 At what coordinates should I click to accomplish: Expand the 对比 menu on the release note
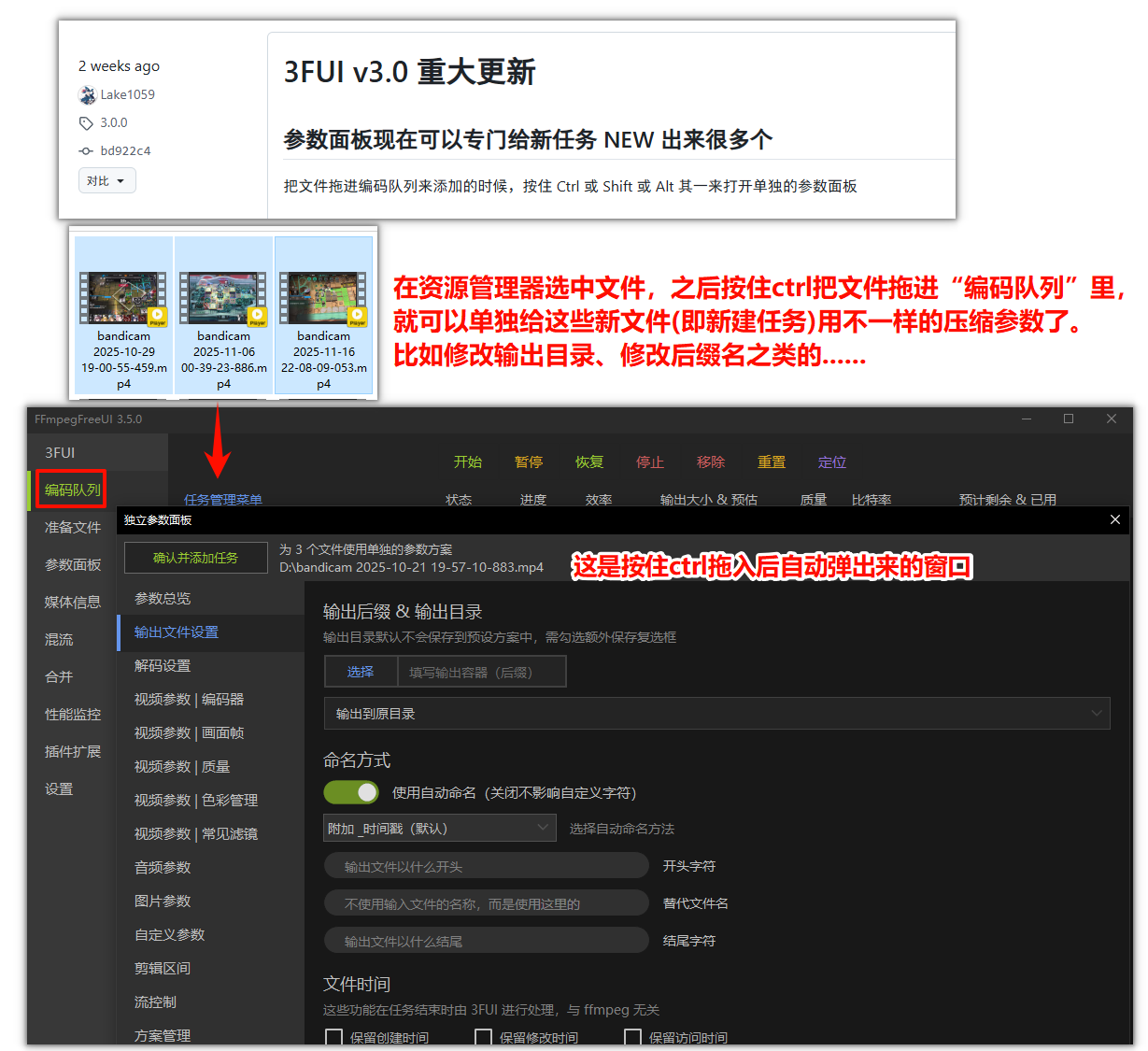(x=106, y=180)
